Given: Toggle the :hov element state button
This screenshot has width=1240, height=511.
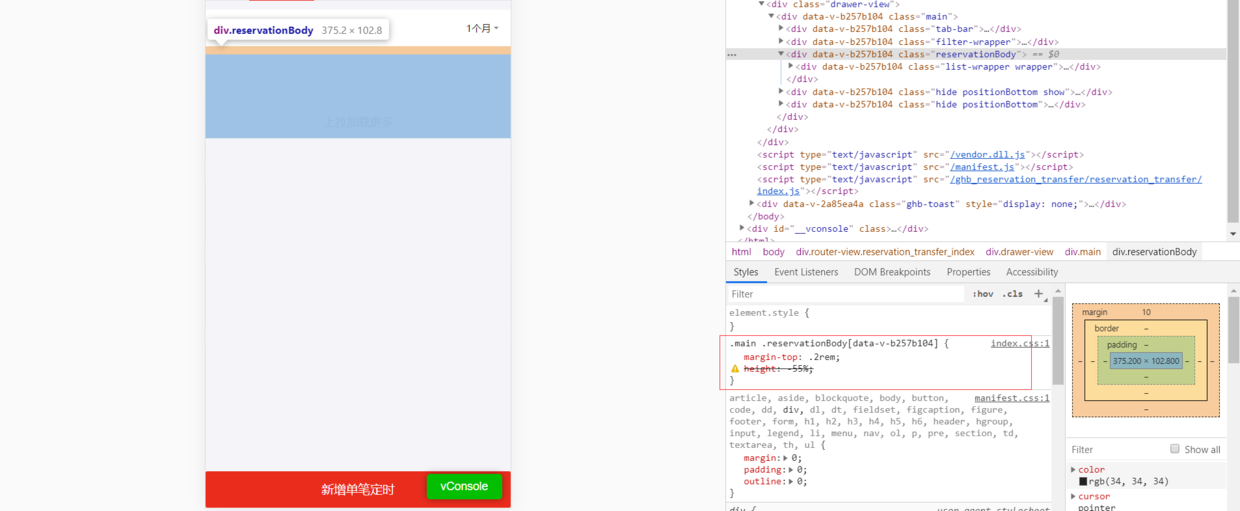Looking at the screenshot, I should pos(983,294).
